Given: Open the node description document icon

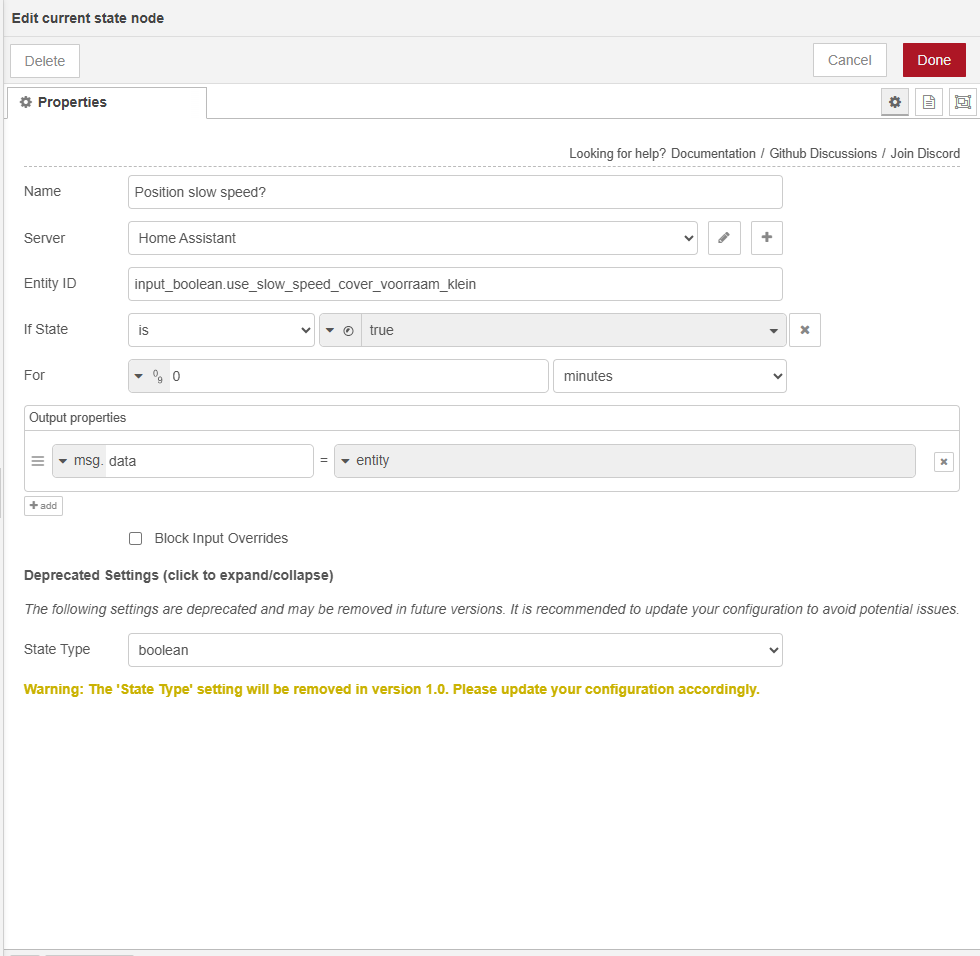Looking at the screenshot, I should tap(929, 102).
